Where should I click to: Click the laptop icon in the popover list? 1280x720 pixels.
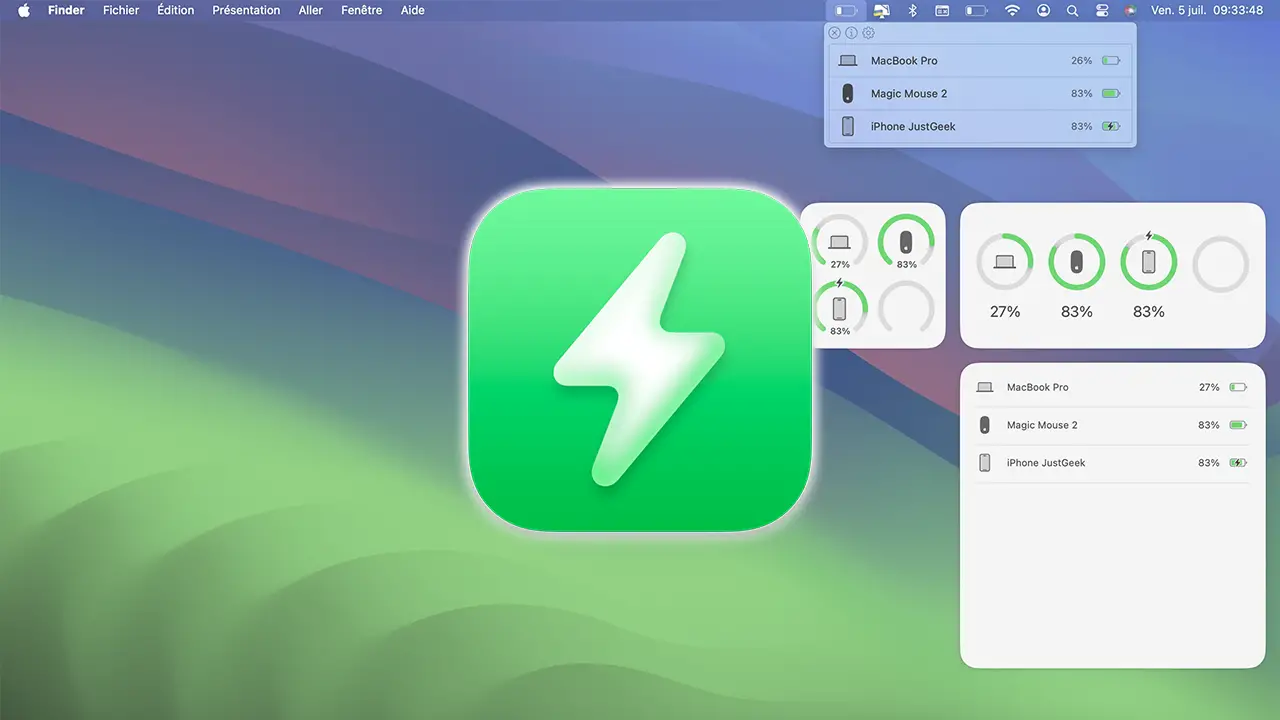click(x=848, y=61)
